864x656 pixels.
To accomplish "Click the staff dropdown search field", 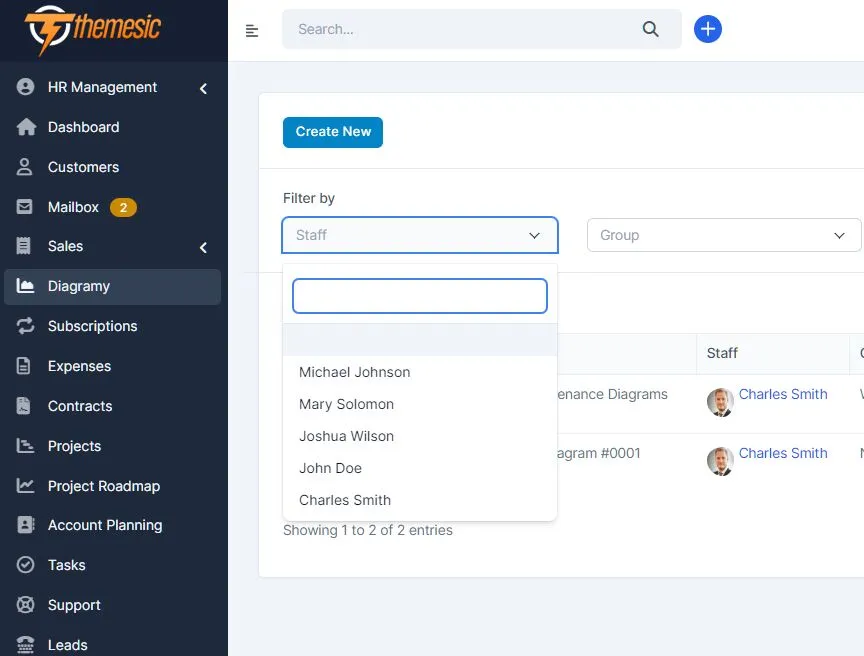I will [x=420, y=296].
